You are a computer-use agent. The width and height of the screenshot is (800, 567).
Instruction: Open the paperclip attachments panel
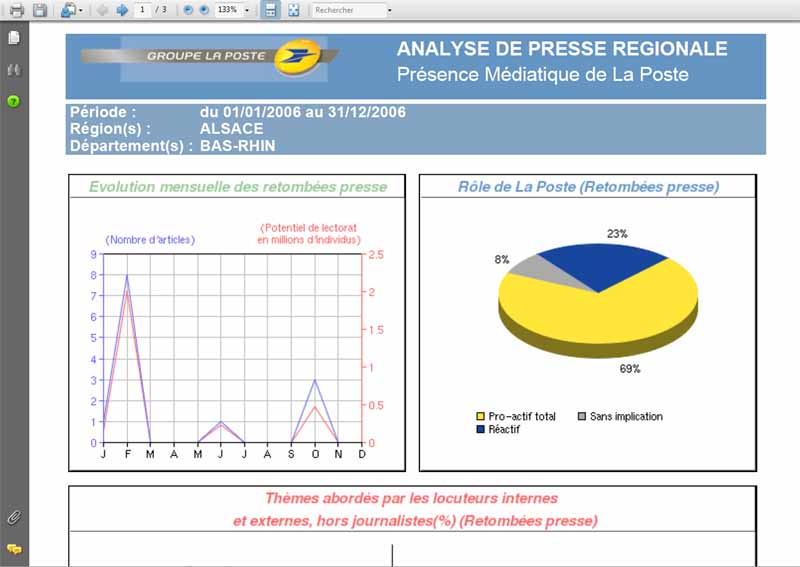14,517
